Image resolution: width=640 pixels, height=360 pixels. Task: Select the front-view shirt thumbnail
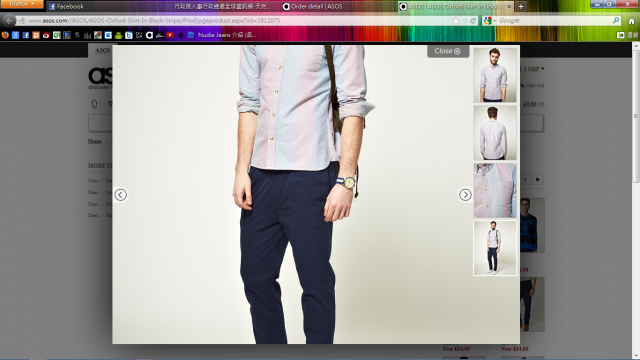tap(495, 75)
